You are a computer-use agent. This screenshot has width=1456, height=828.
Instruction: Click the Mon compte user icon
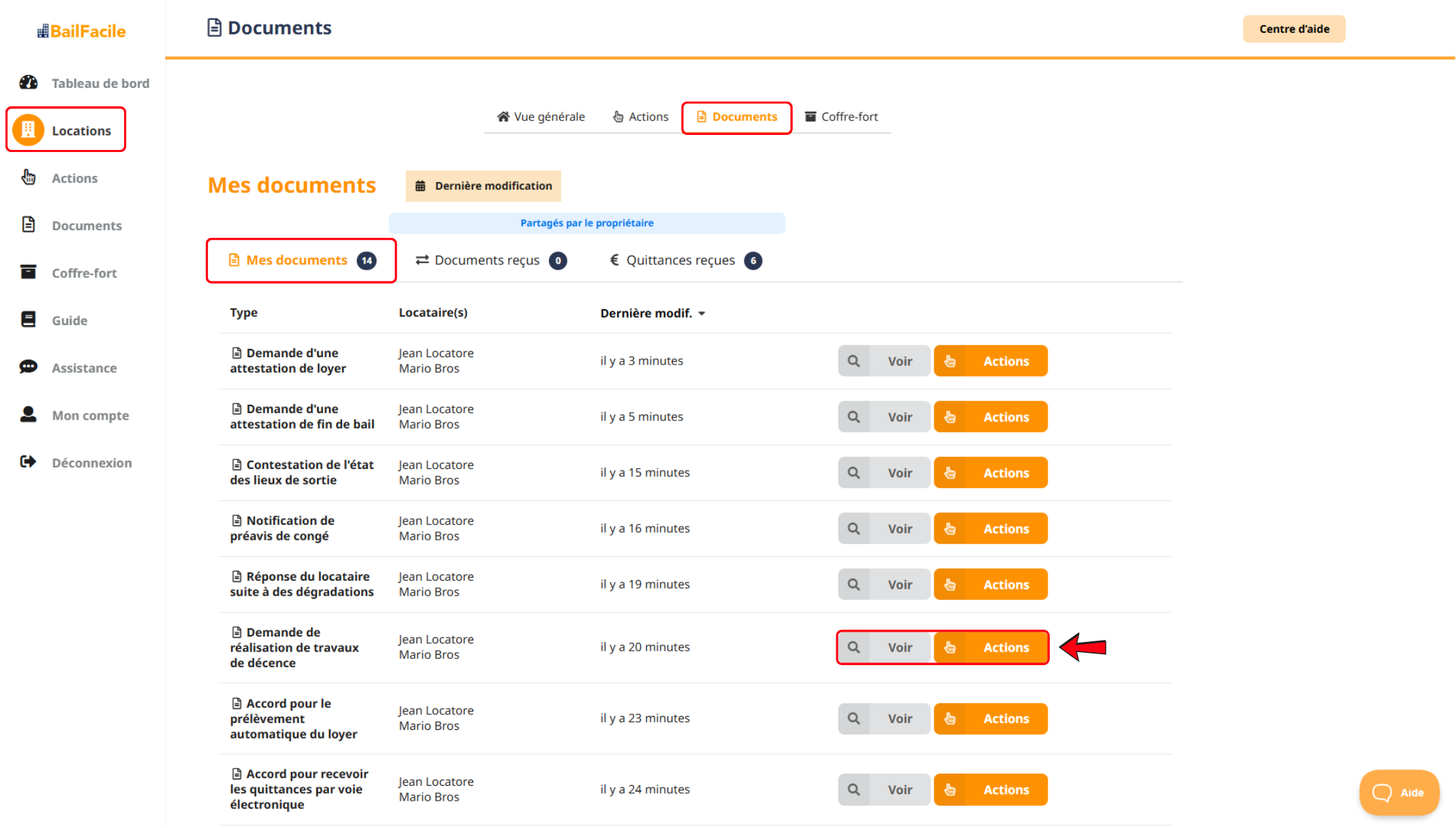(29, 414)
